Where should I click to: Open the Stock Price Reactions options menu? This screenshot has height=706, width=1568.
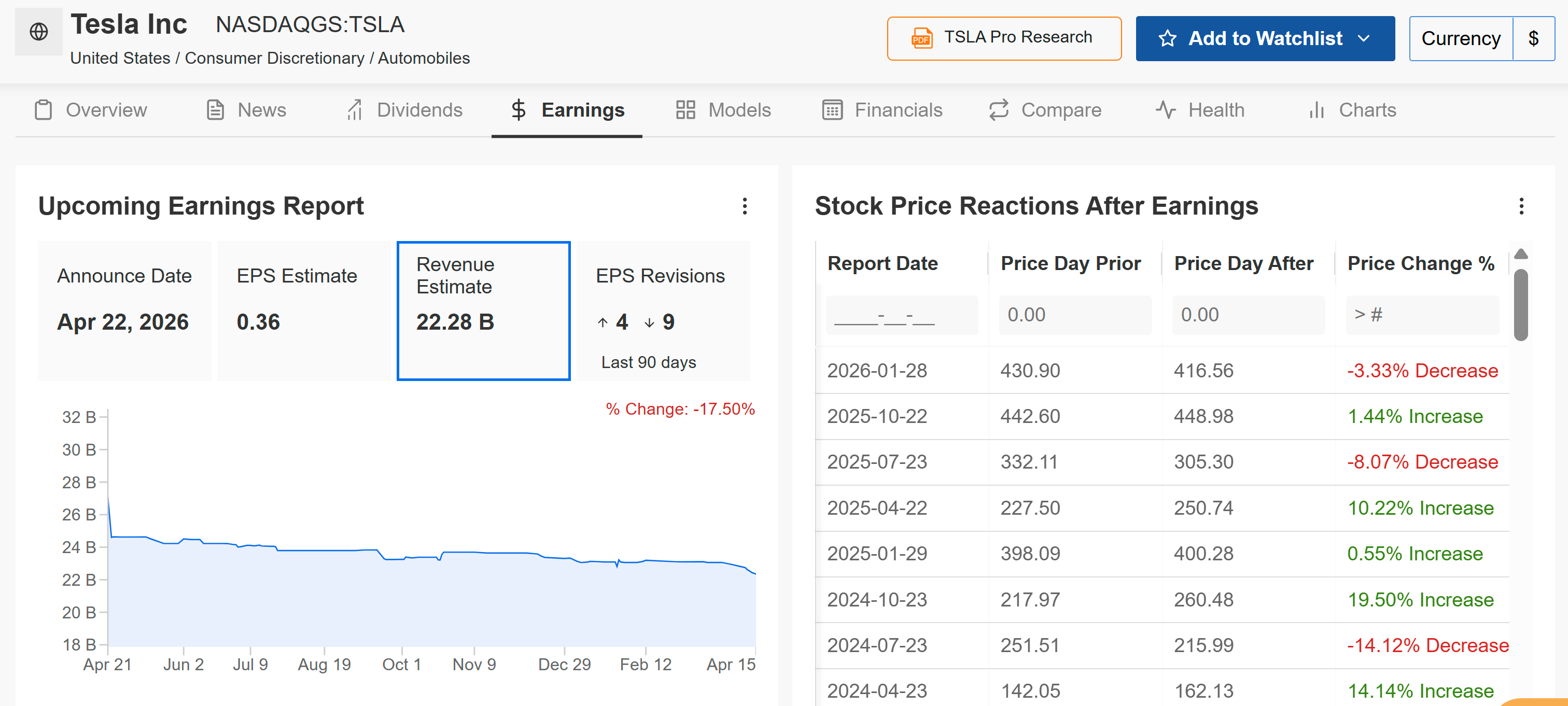1522,207
